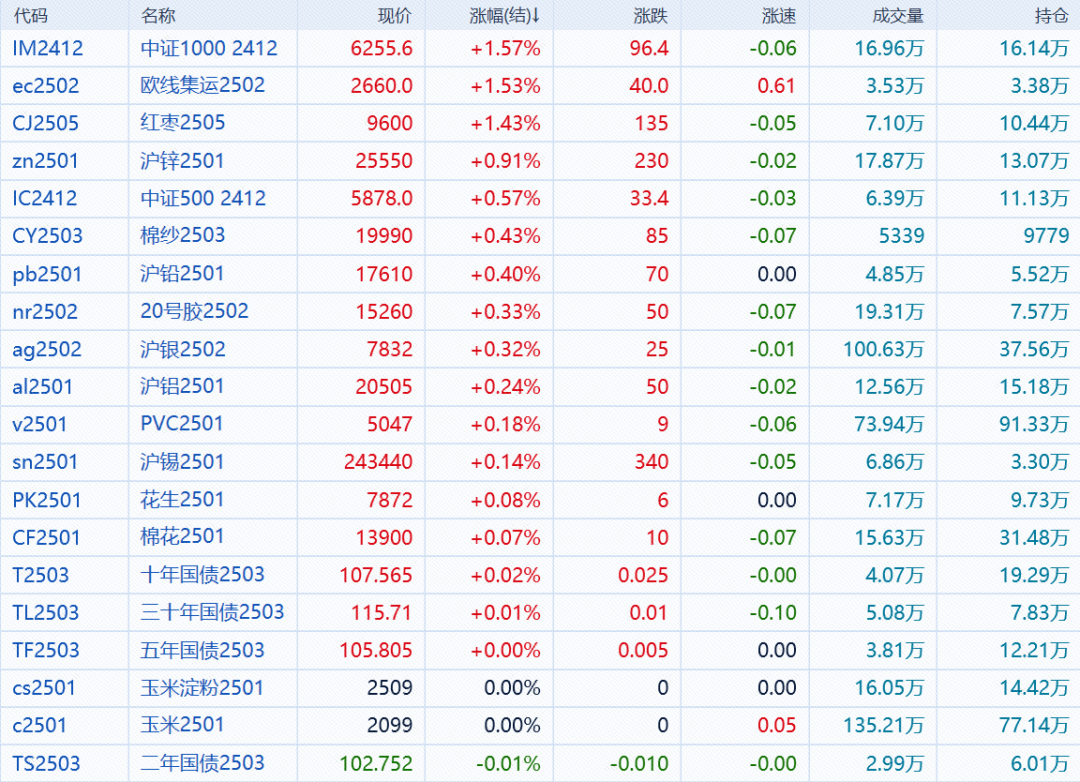This screenshot has height=782, width=1080.
Task: Click change percent +1.53%
Action: click(x=506, y=86)
